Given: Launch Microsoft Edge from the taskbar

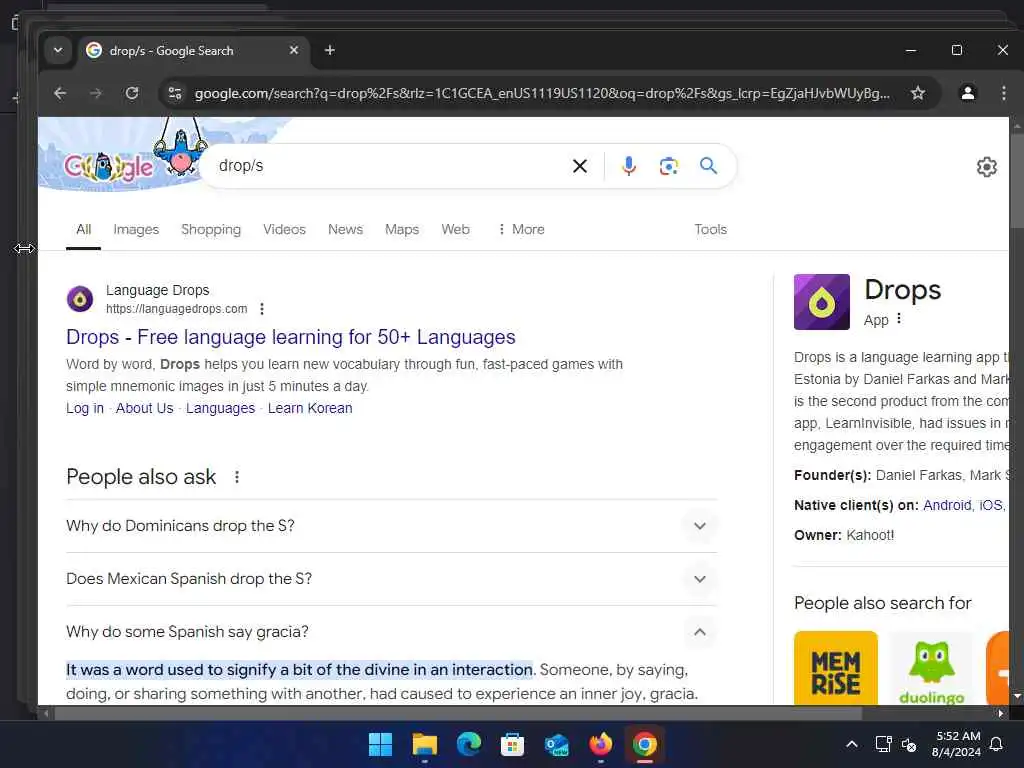Looking at the screenshot, I should 468,744.
